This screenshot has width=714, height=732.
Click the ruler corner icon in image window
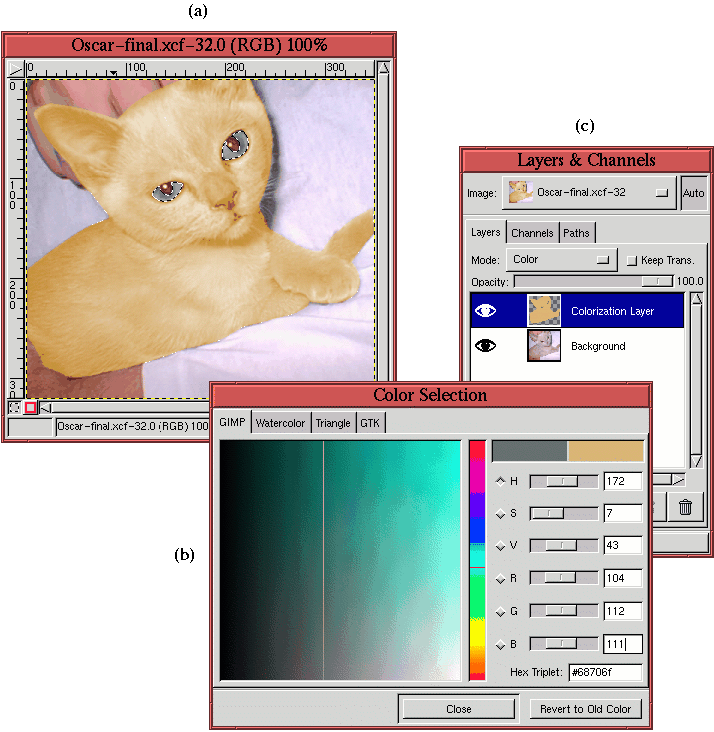(15, 69)
